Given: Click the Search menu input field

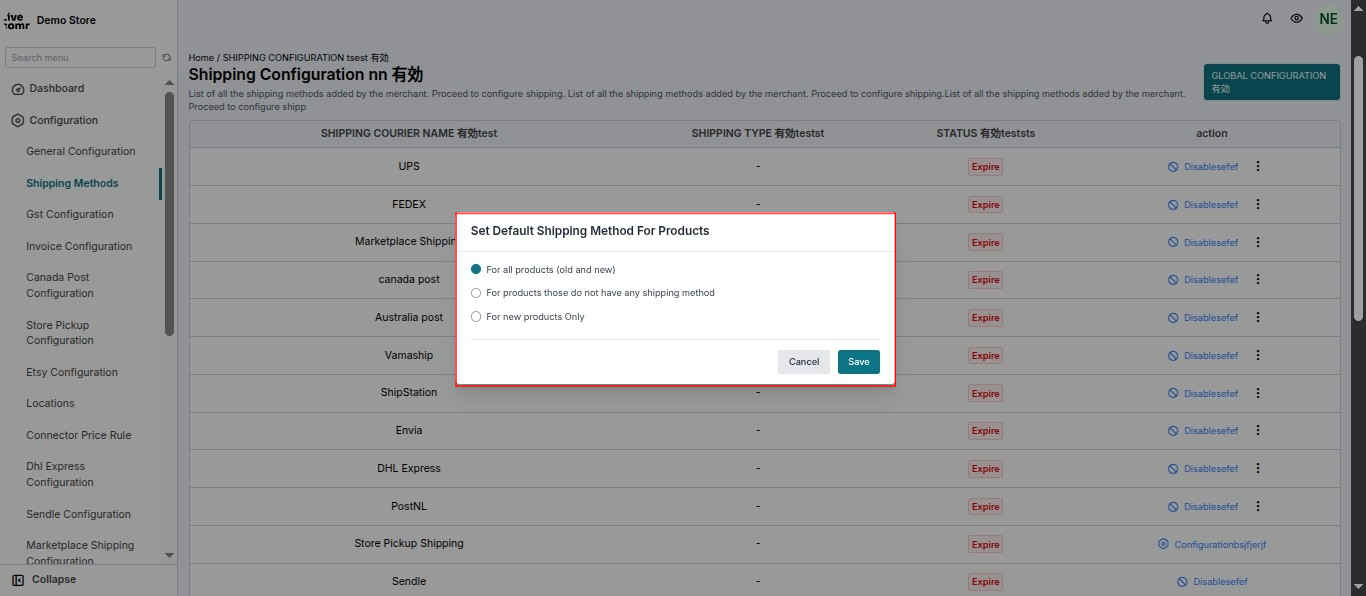Looking at the screenshot, I should pos(81,58).
